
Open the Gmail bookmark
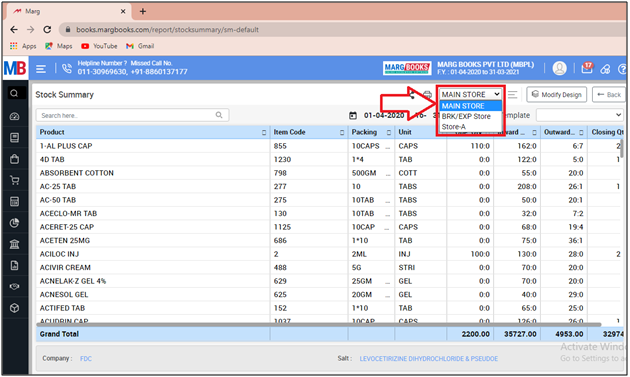point(140,46)
